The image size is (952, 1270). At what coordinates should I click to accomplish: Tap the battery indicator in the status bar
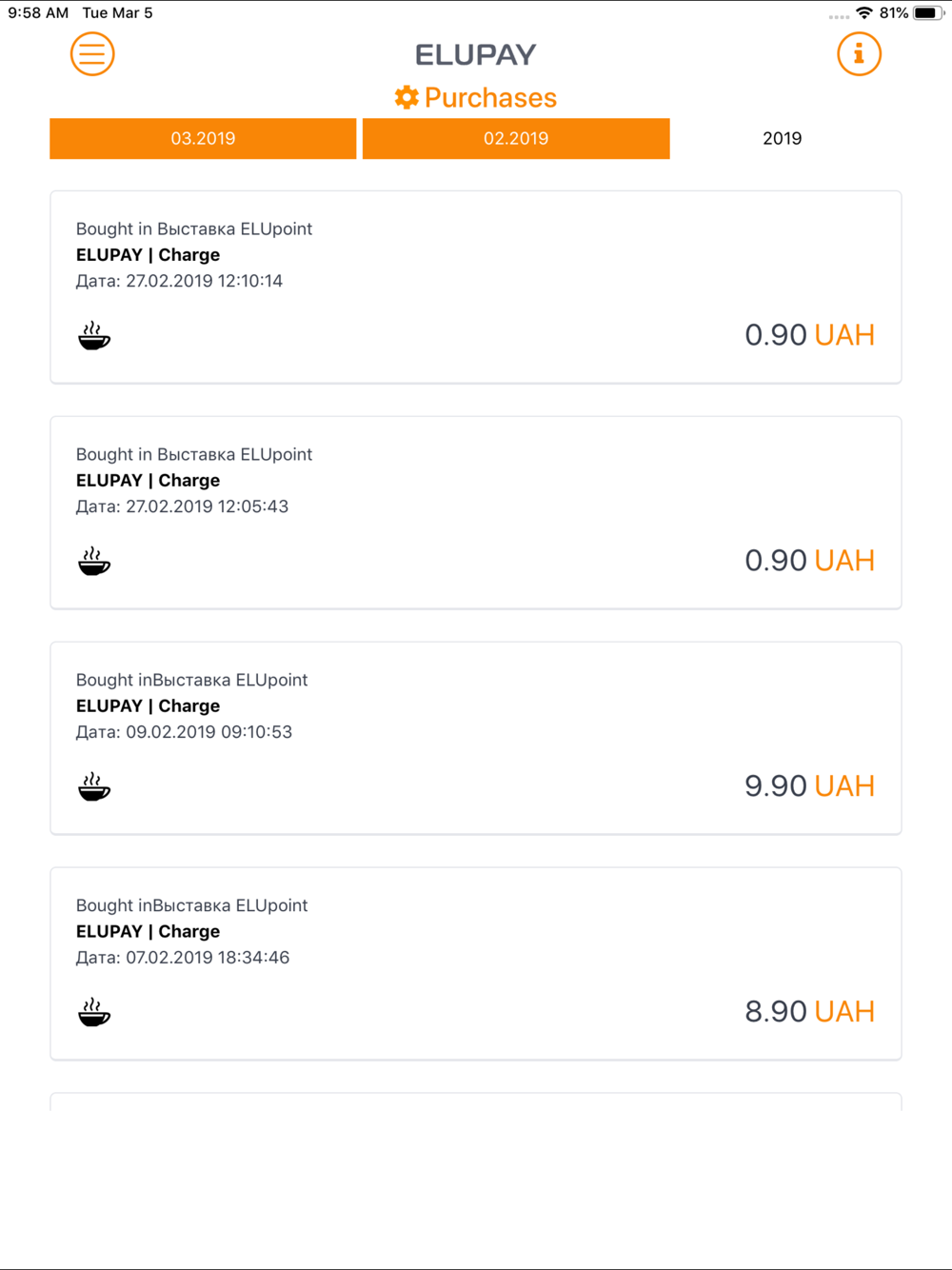(x=928, y=13)
